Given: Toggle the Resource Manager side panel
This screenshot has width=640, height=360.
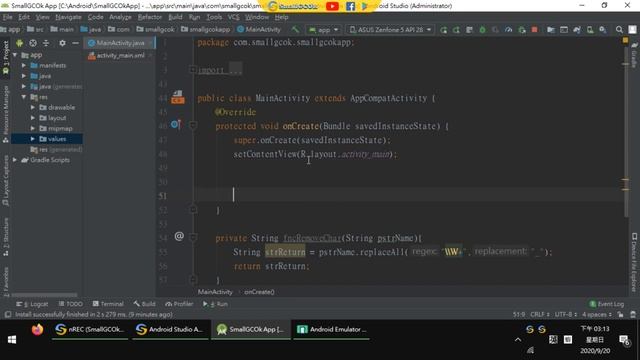Looking at the screenshot, I should coord(6,114).
